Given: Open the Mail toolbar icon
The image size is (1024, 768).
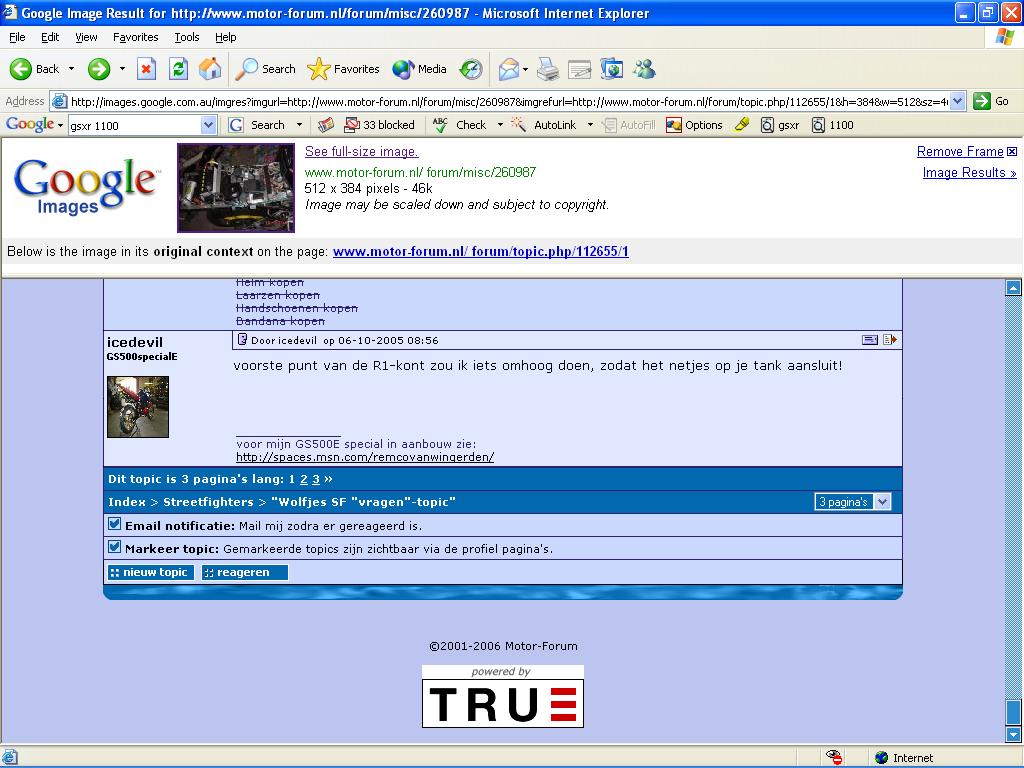Looking at the screenshot, I should point(509,69).
